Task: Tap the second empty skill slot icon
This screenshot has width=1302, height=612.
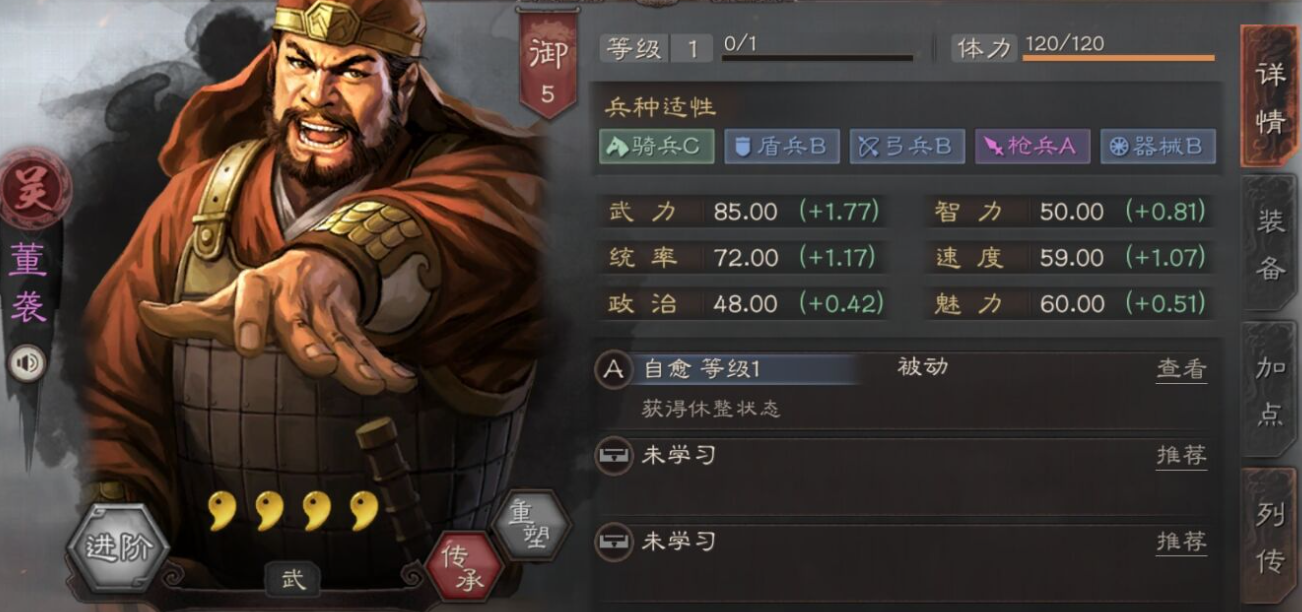Action: [613, 542]
